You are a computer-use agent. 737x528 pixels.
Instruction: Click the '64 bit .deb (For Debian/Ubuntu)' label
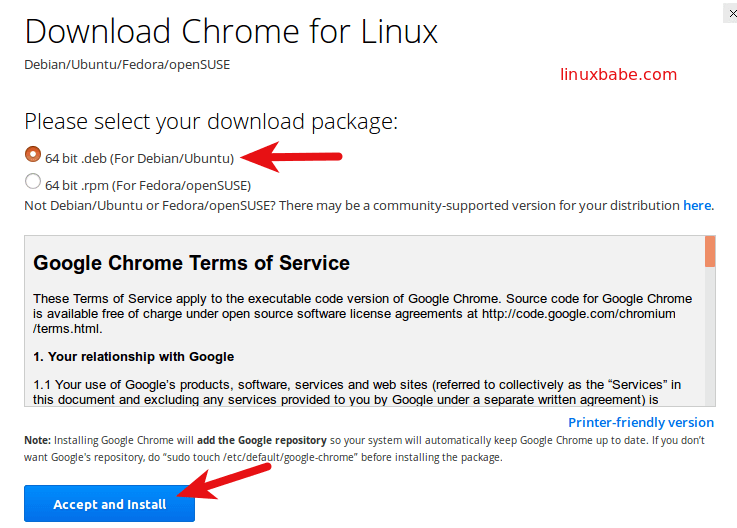pos(139,158)
